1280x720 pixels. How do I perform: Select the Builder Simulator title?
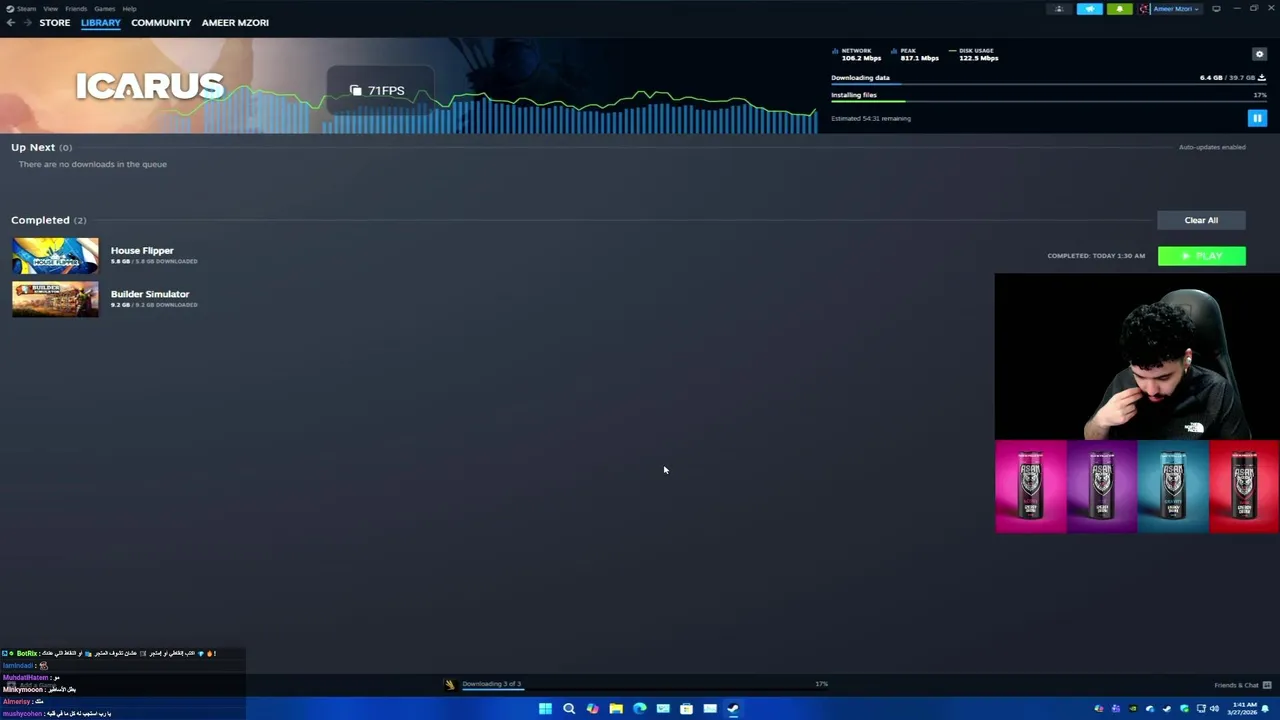[x=150, y=294]
